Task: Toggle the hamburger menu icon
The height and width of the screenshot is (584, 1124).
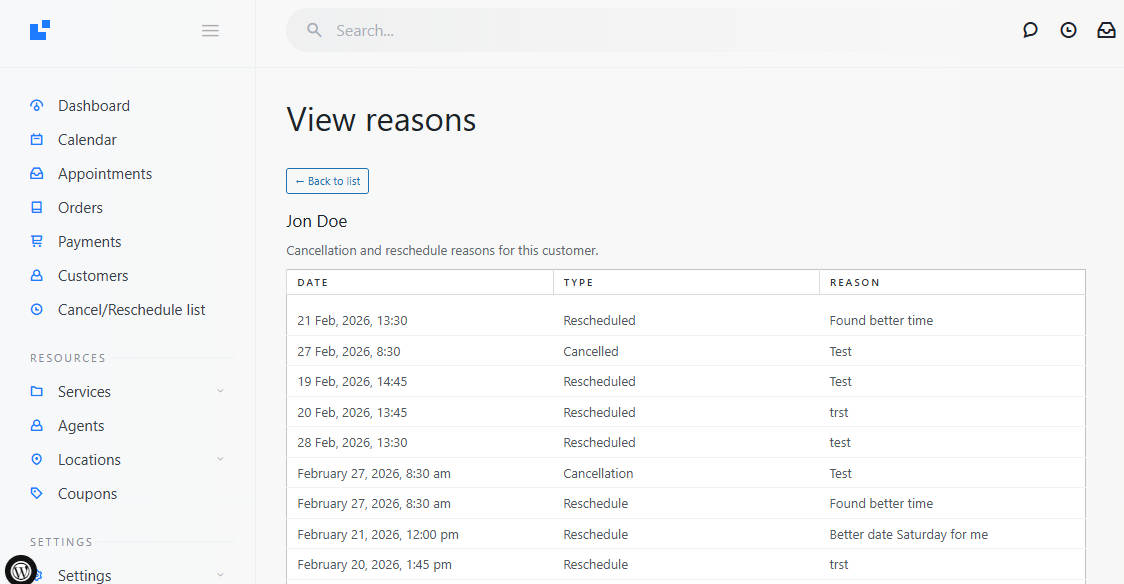Action: 210,31
